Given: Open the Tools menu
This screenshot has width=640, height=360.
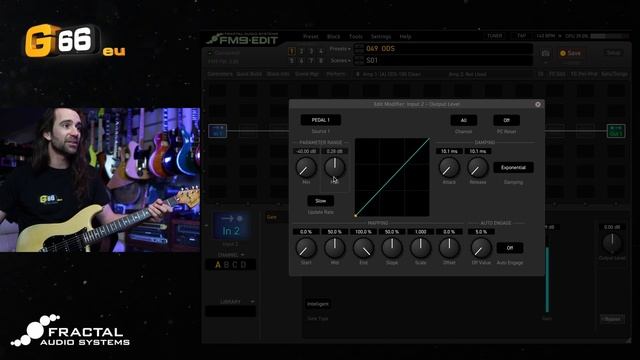Looking at the screenshot, I should 356,37.
